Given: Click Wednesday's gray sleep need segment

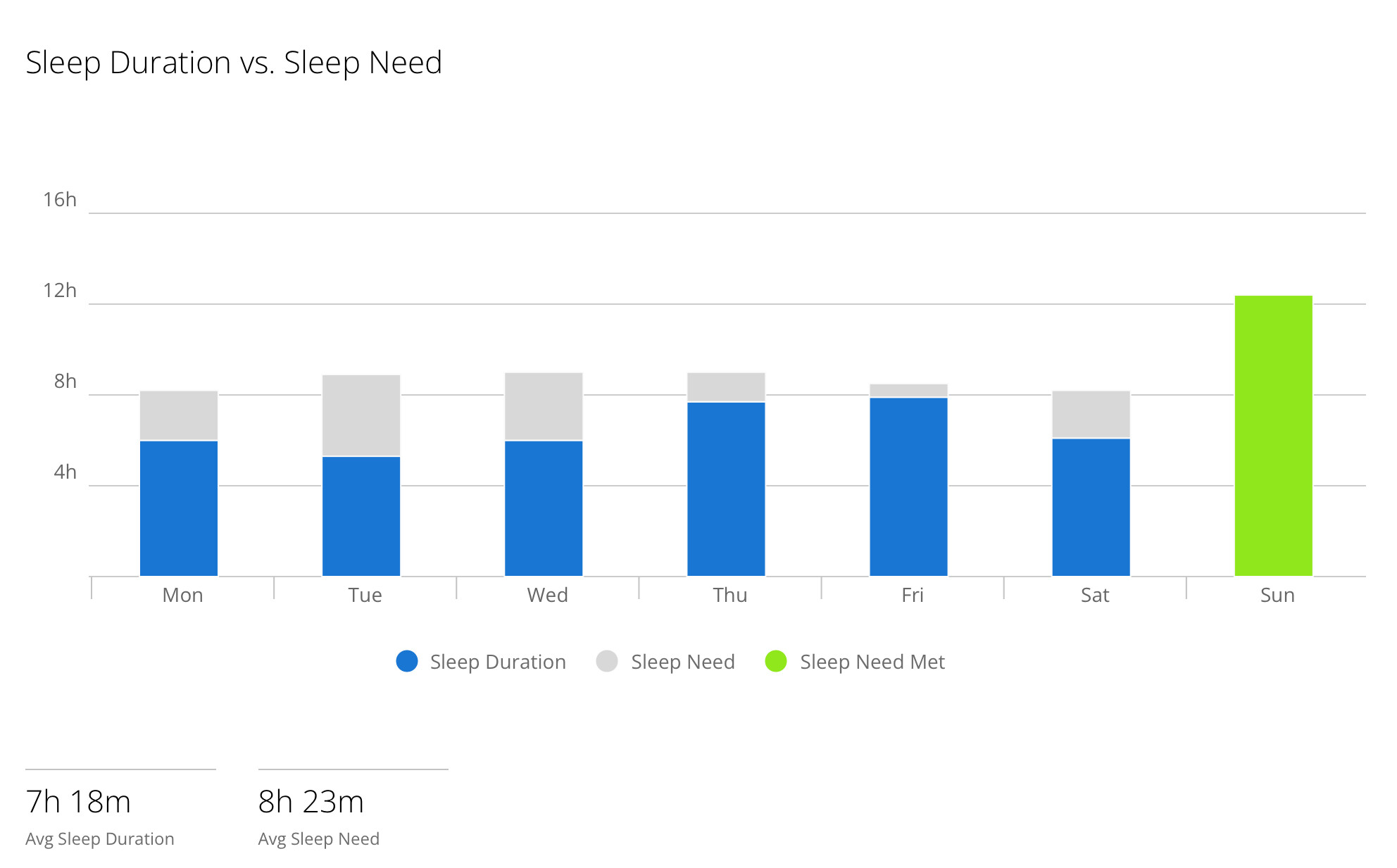Looking at the screenshot, I should pos(544,406).
